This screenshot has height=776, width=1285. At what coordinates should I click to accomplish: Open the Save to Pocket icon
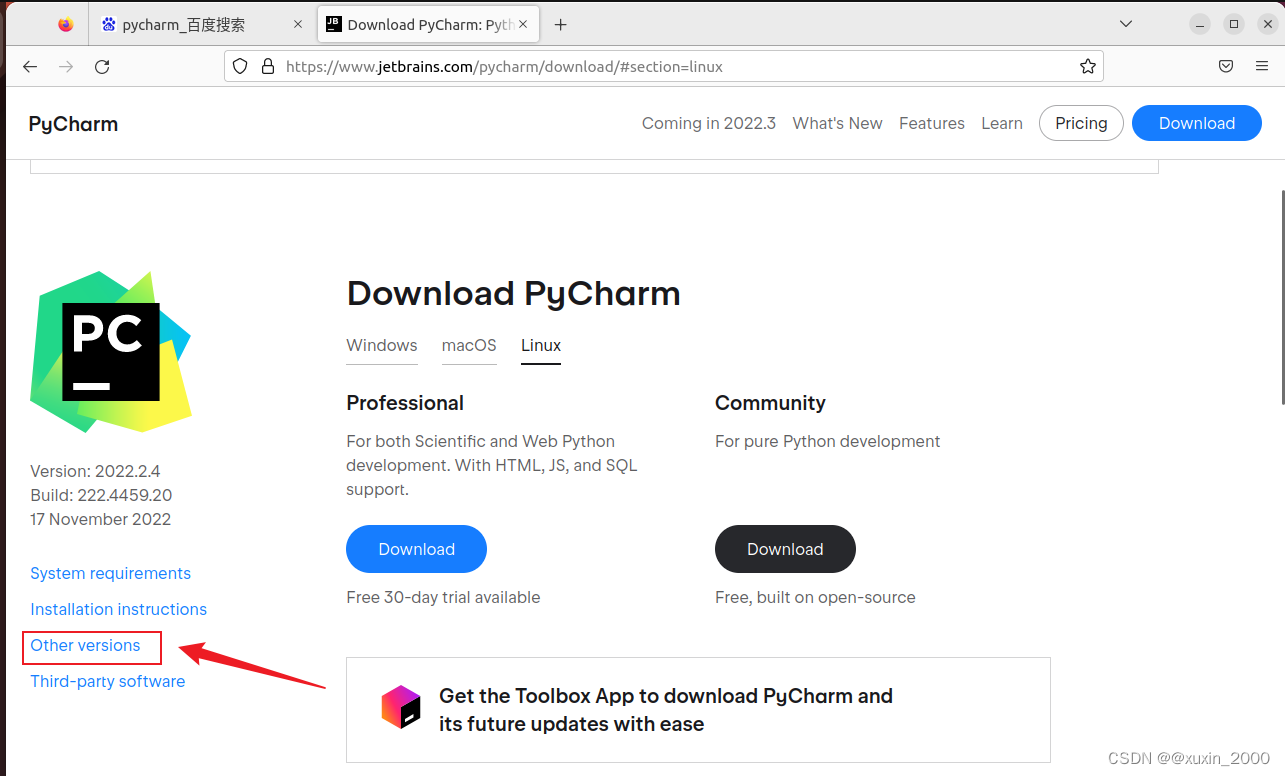click(x=1226, y=67)
